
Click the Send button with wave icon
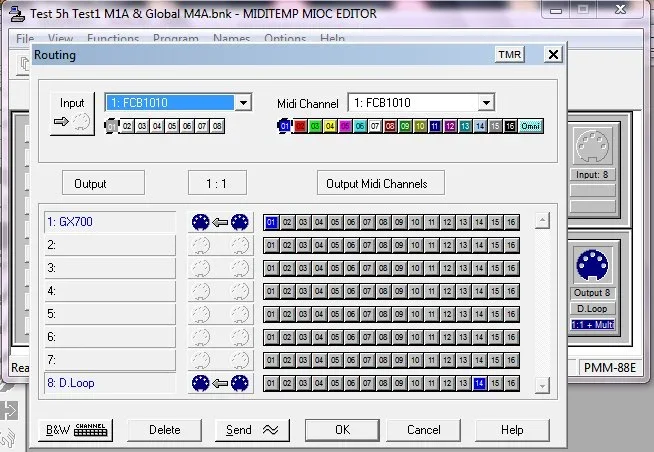click(252, 430)
